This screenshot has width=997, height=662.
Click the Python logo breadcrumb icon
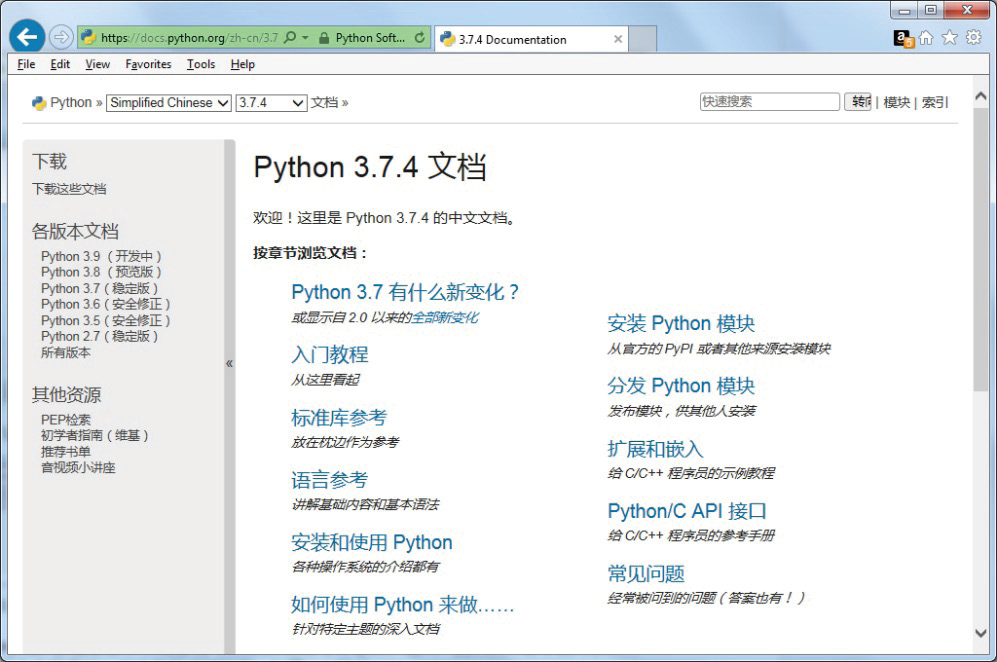click(x=39, y=103)
